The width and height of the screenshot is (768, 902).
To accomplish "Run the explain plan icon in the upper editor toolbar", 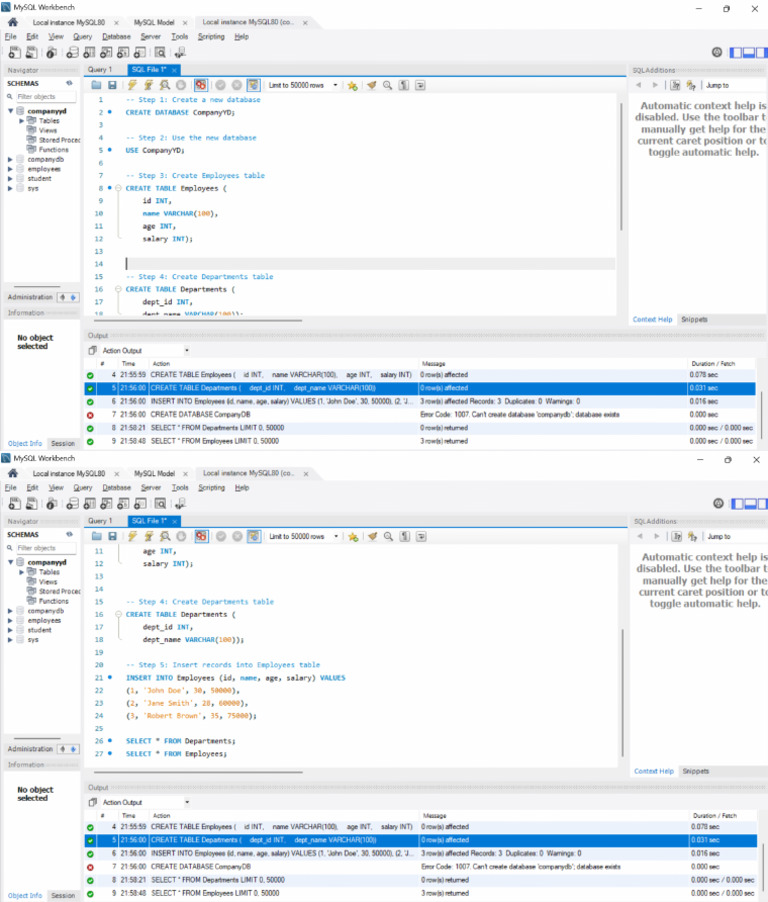I will 165,85.
